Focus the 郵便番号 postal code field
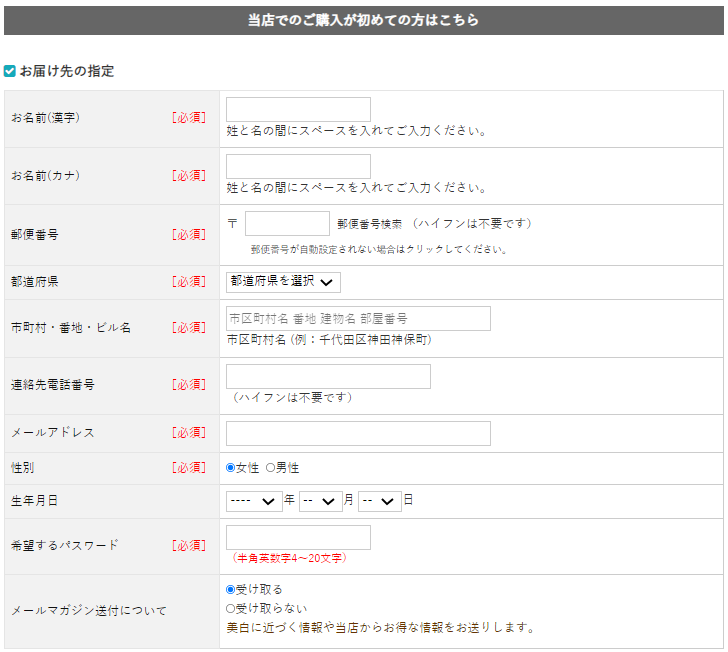728x652 pixels. pos(287,224)
